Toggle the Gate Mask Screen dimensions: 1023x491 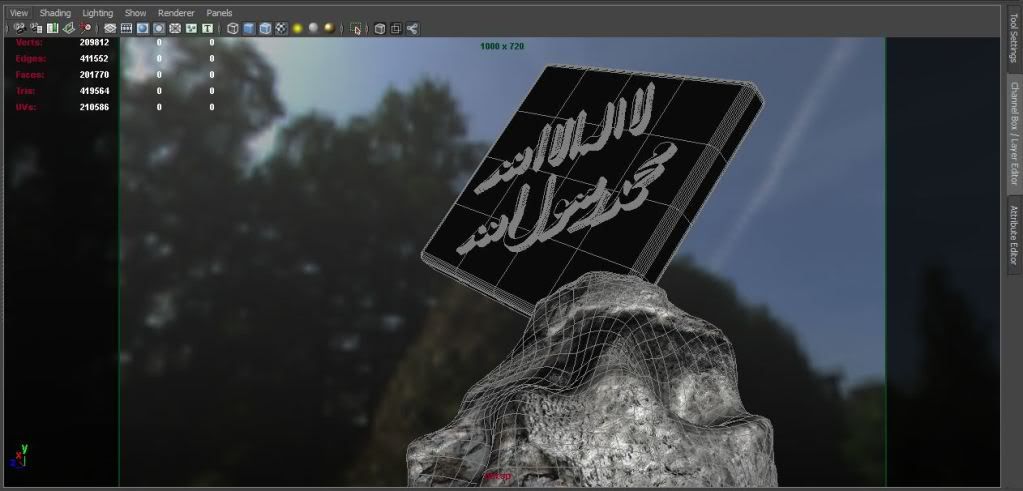click(159, 28)
